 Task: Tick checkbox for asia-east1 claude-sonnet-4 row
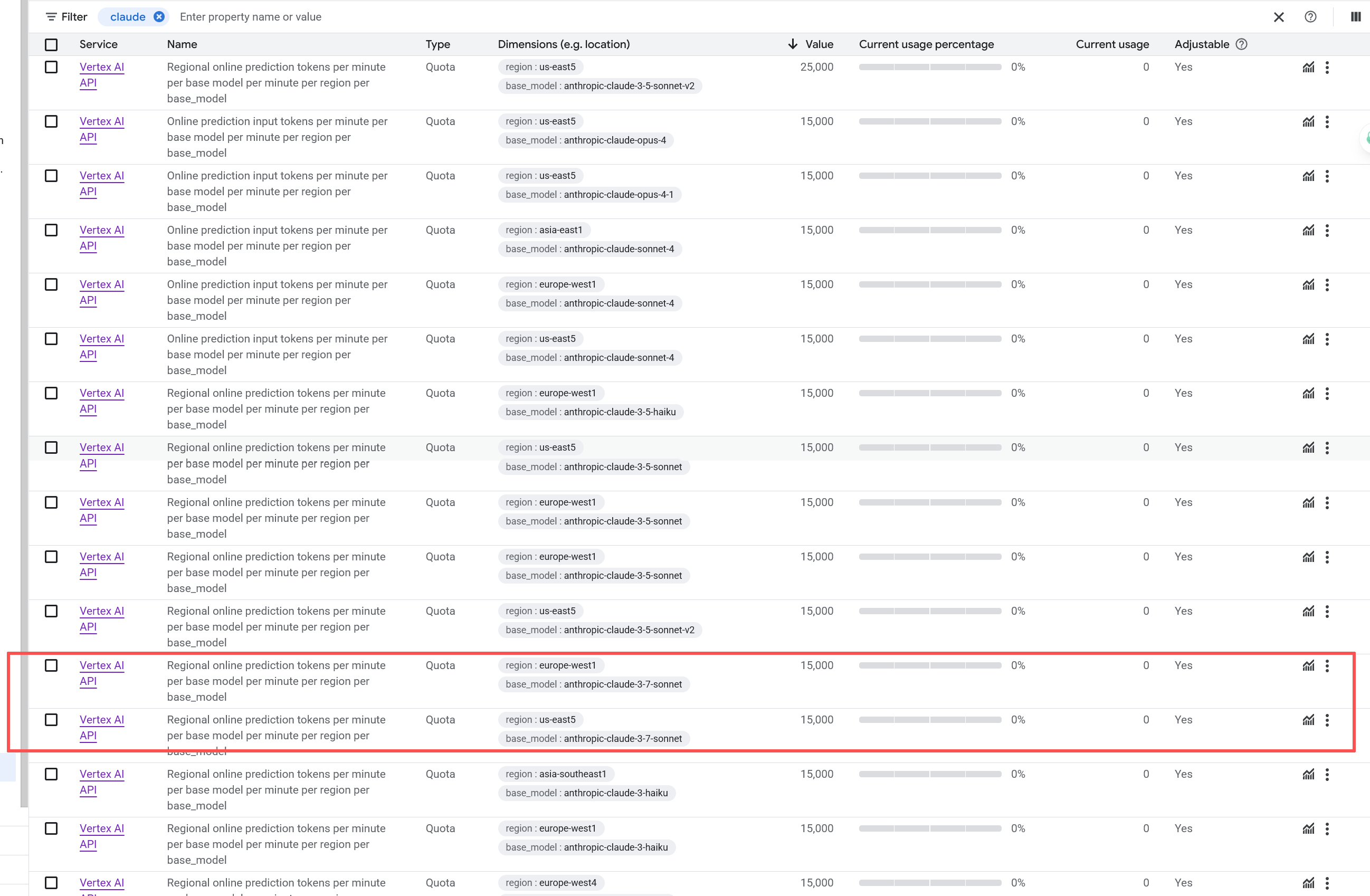coord(51,230)
